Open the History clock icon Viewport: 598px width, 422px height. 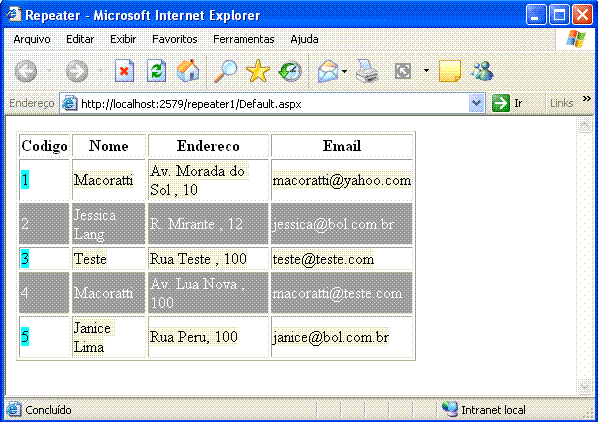click(x=290, y=71)
